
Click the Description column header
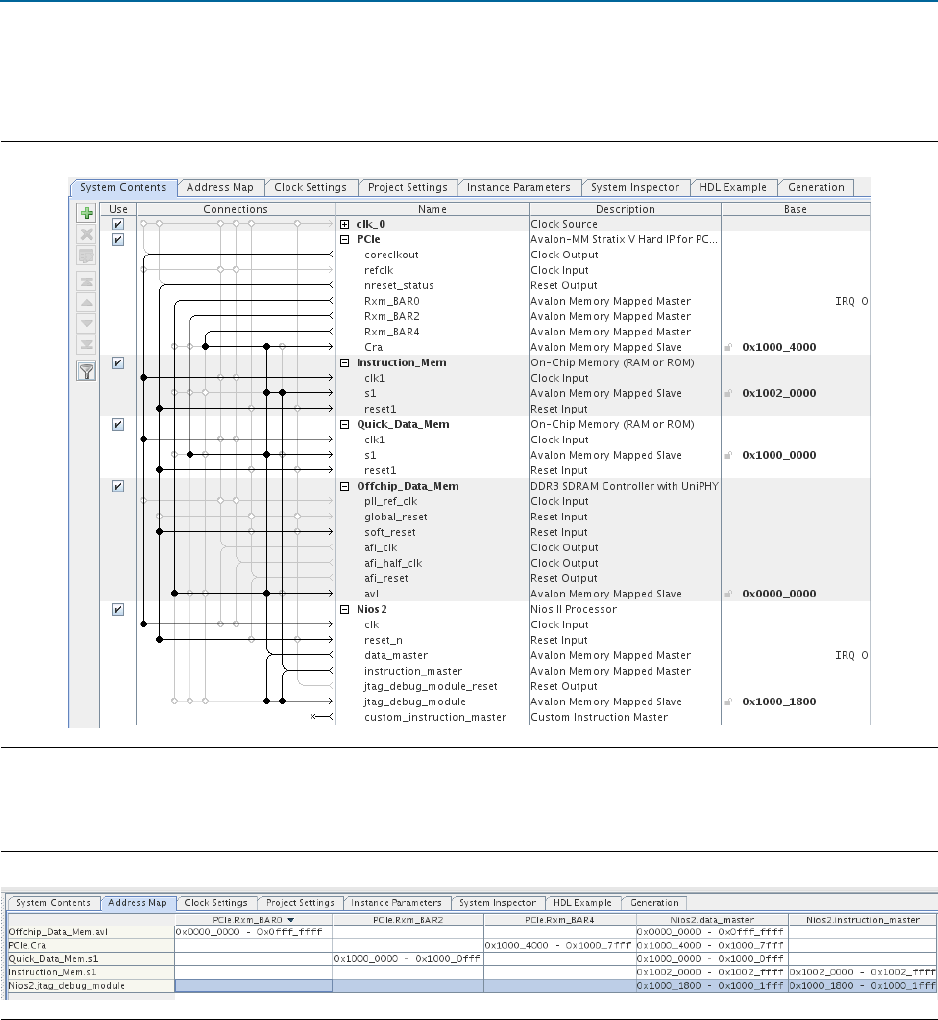(x=625, y=209)
